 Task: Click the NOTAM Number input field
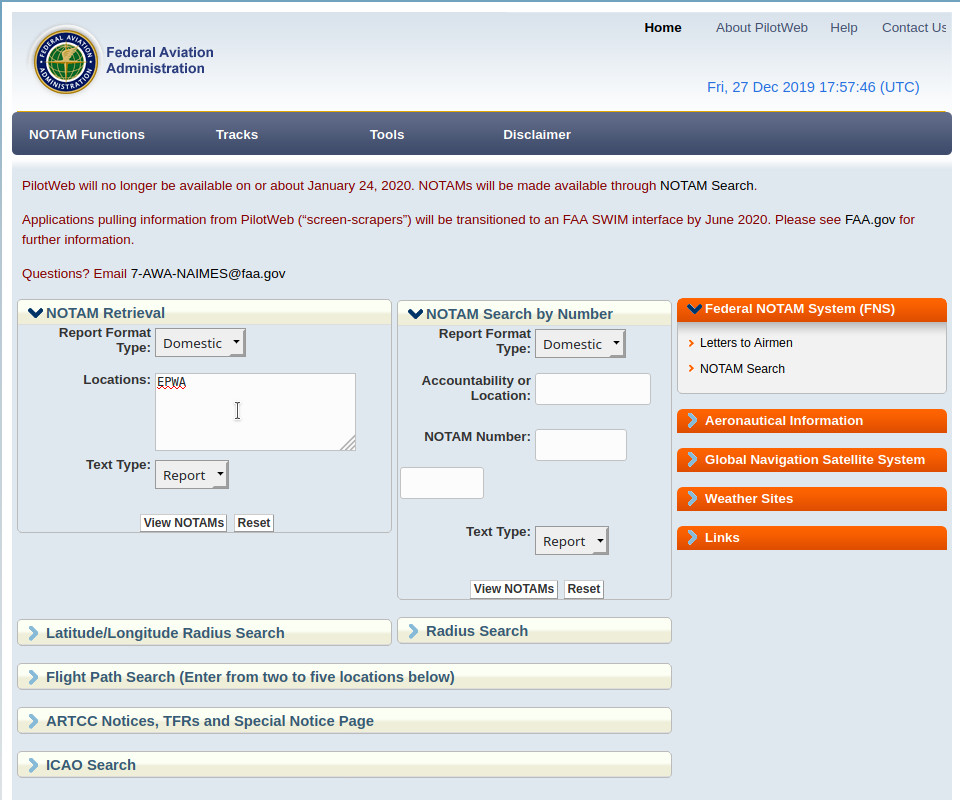click(x=580, y=445)
